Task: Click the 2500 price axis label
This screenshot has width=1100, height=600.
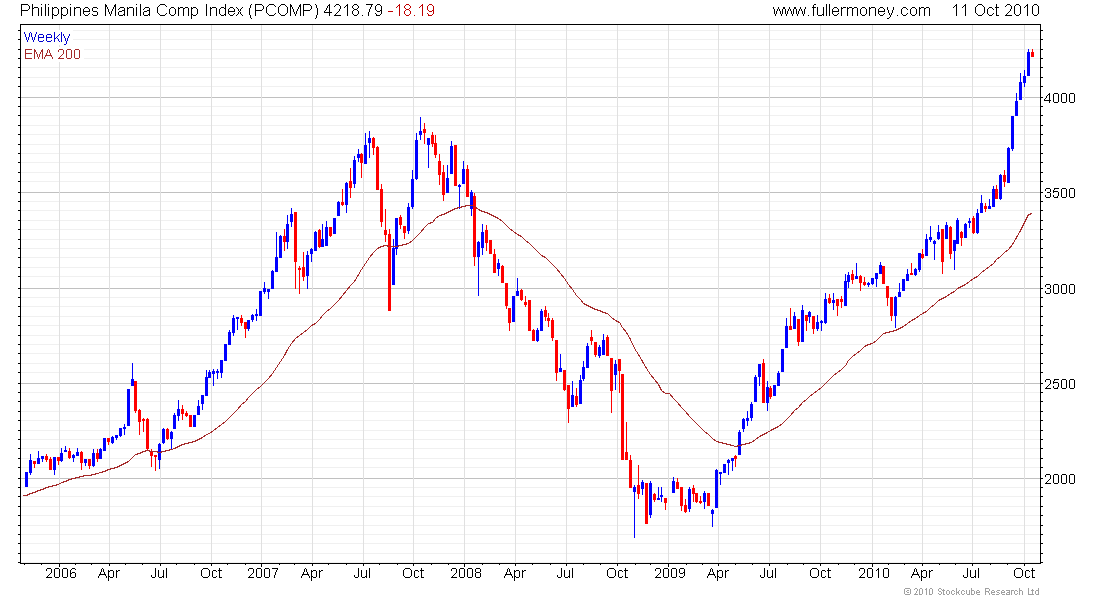Action: click(x=1059, y=384)
